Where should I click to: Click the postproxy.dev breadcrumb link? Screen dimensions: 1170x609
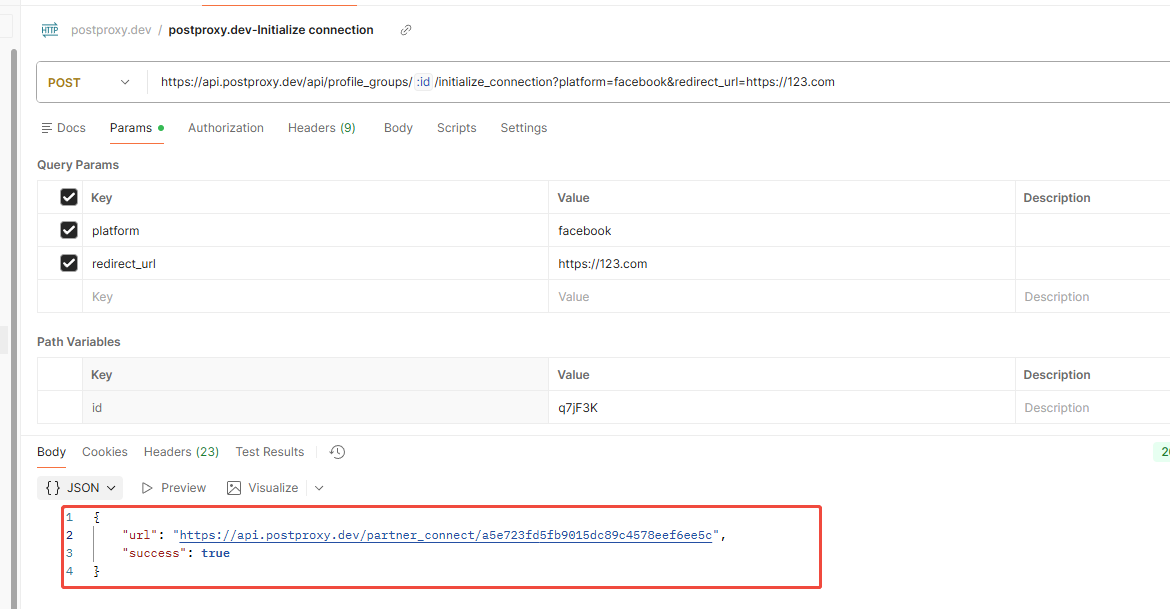pyautogui.click(x=111, y=30)
